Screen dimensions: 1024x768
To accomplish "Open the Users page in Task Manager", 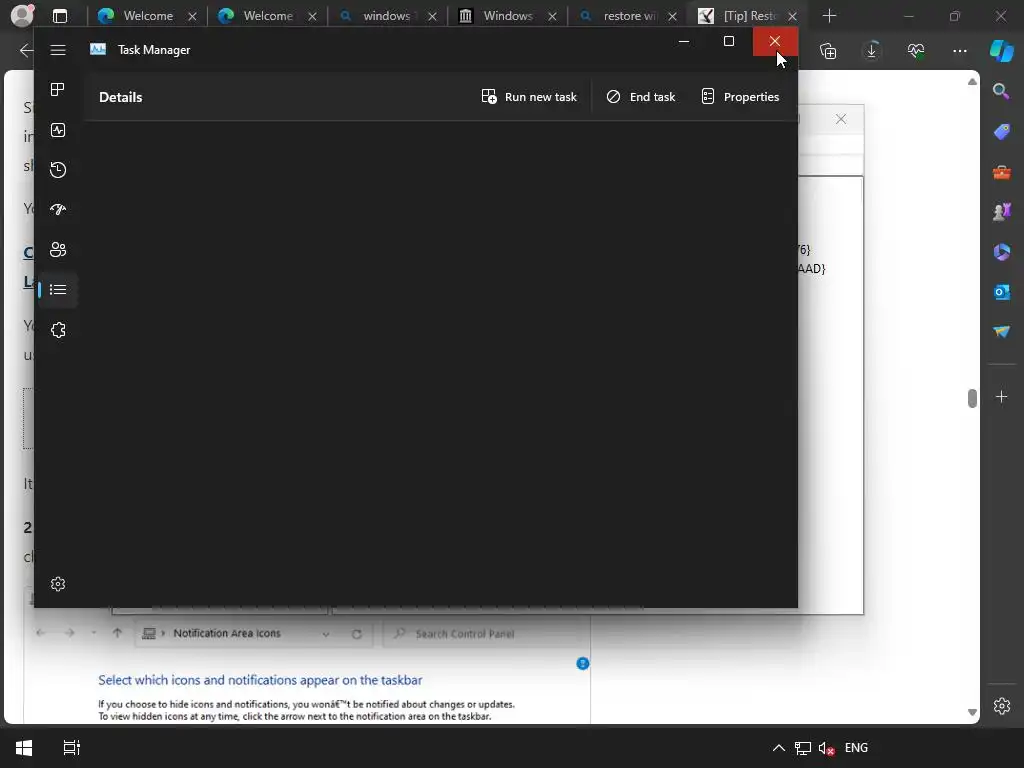I will (x=58, y=249).
